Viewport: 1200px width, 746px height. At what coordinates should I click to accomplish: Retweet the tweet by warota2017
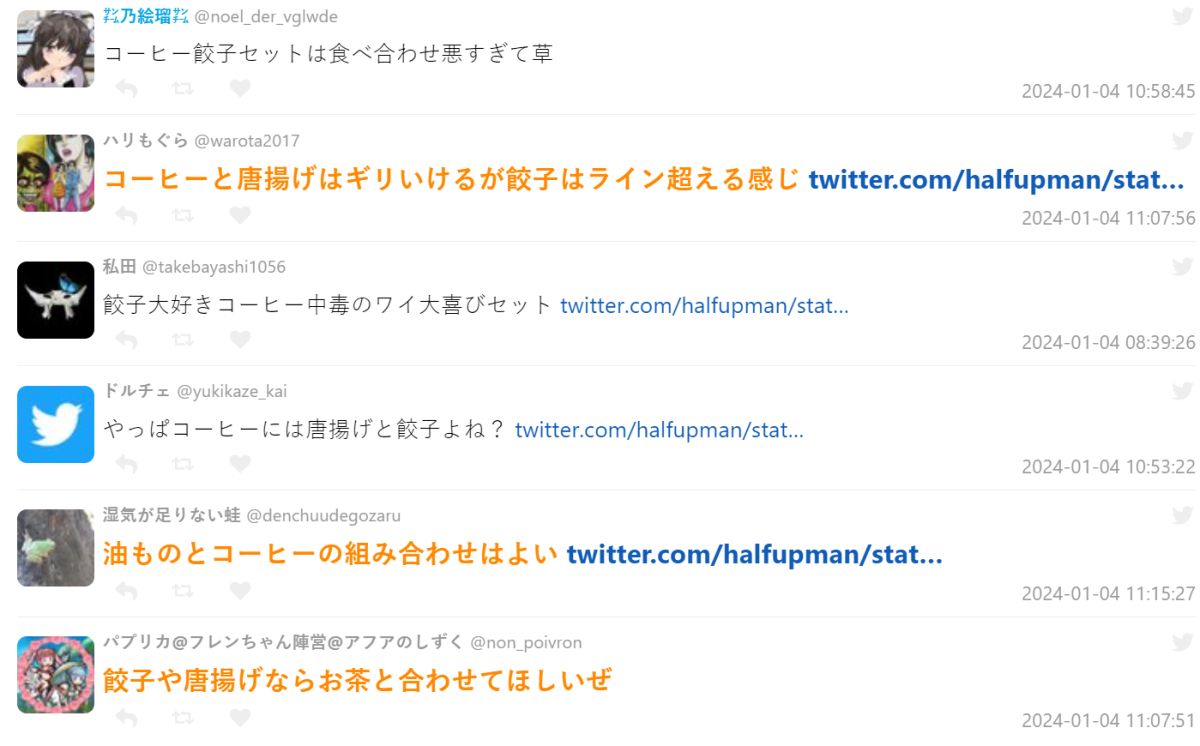(182, 215)
